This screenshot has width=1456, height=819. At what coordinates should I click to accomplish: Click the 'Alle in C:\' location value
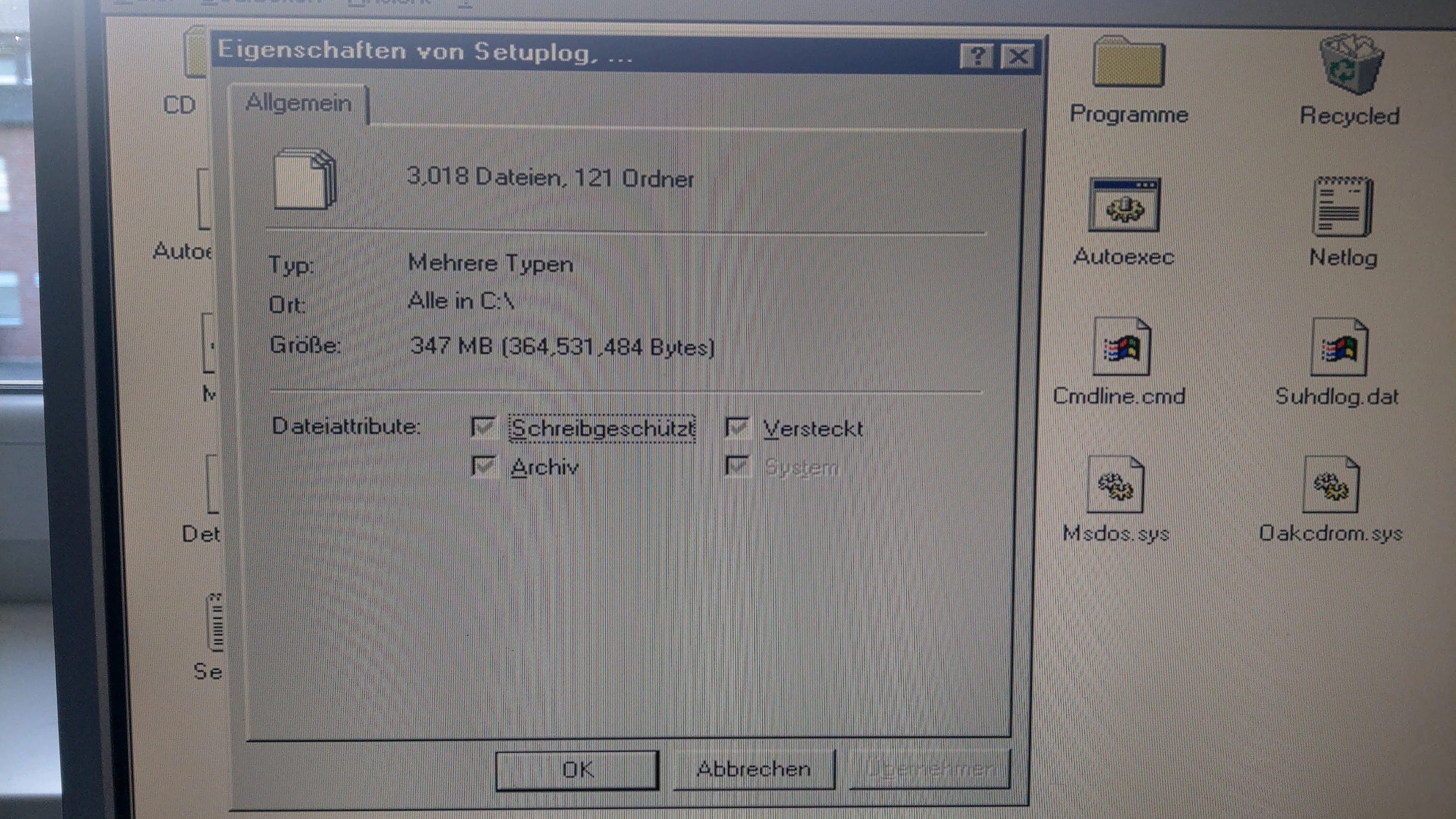click(461, 301)
